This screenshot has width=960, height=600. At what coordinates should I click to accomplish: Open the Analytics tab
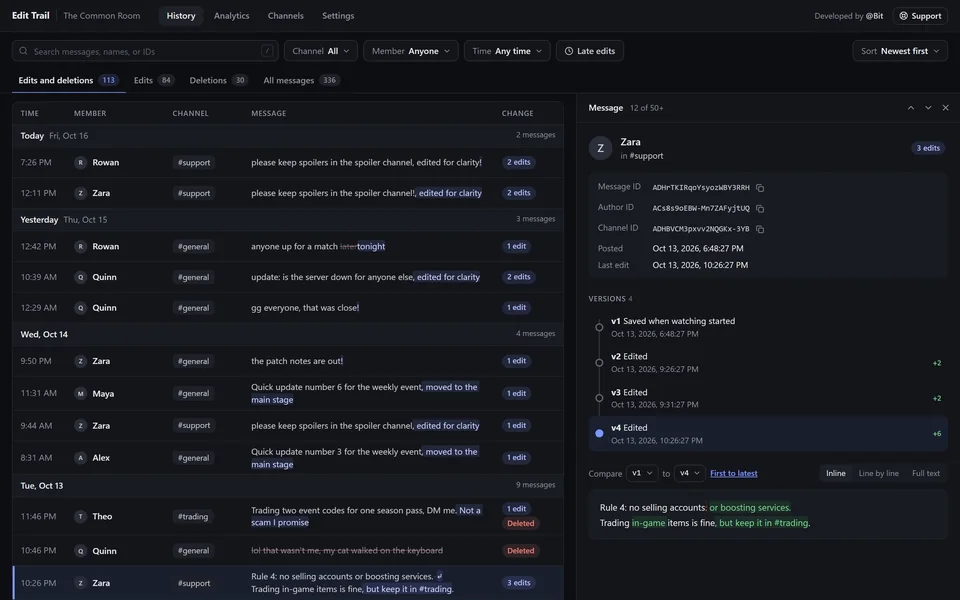(231, 16)
